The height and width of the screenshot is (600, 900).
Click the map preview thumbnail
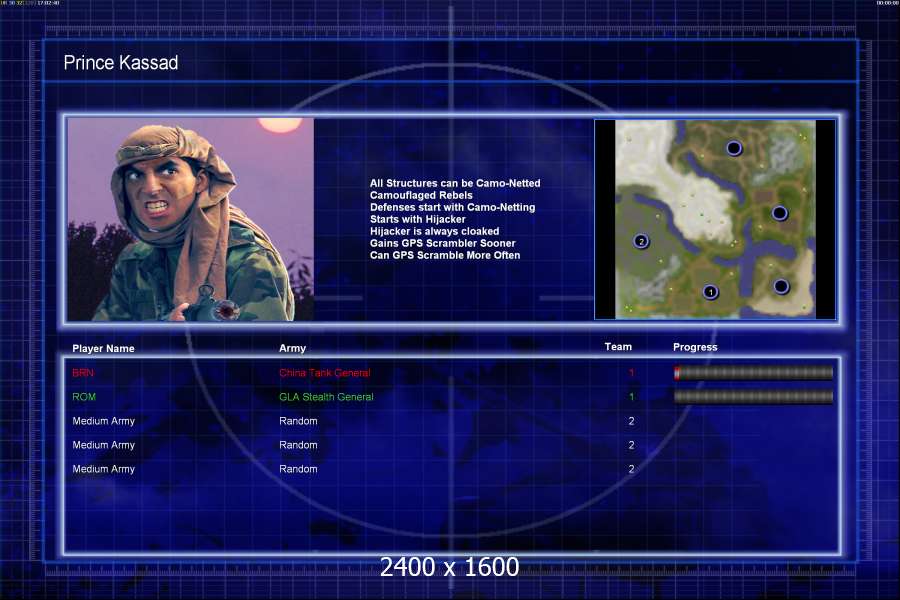point(715,219)
